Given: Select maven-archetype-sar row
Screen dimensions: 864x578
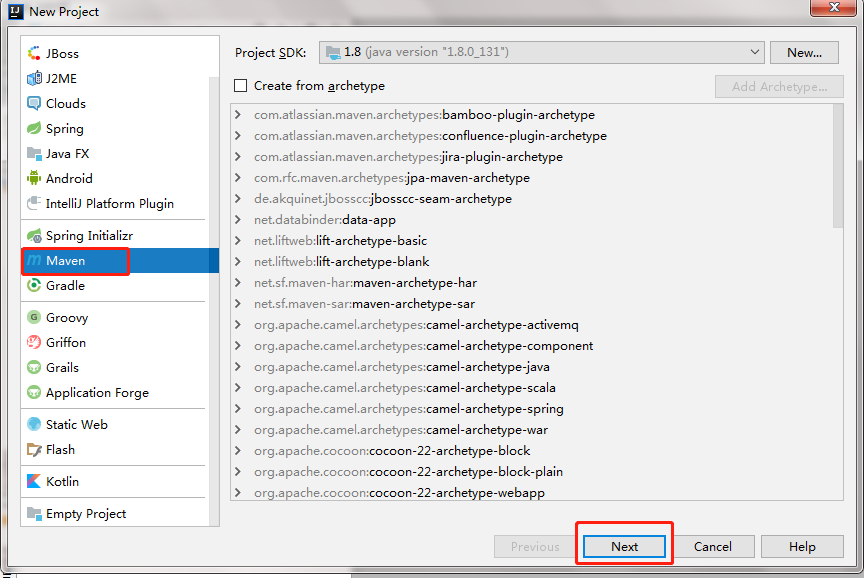Looking at the screenshot, I should pos(532,304).
